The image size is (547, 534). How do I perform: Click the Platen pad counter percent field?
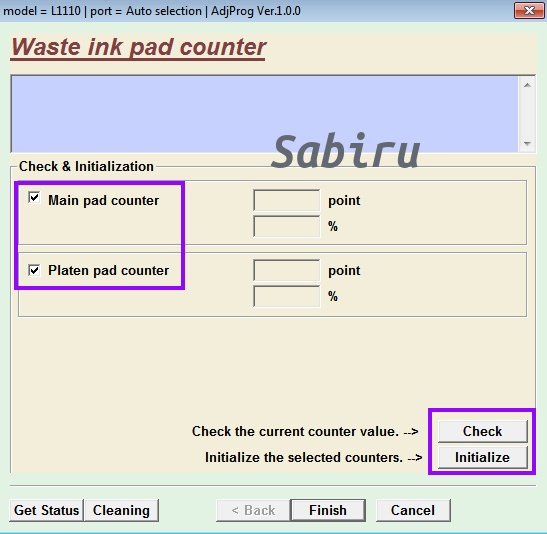(x=286, y=296)
